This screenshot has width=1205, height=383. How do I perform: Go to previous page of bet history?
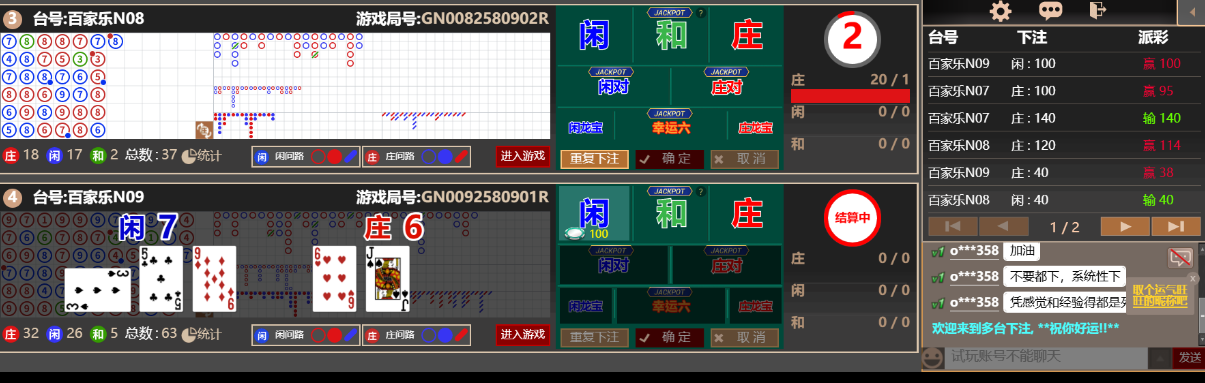1003,226
